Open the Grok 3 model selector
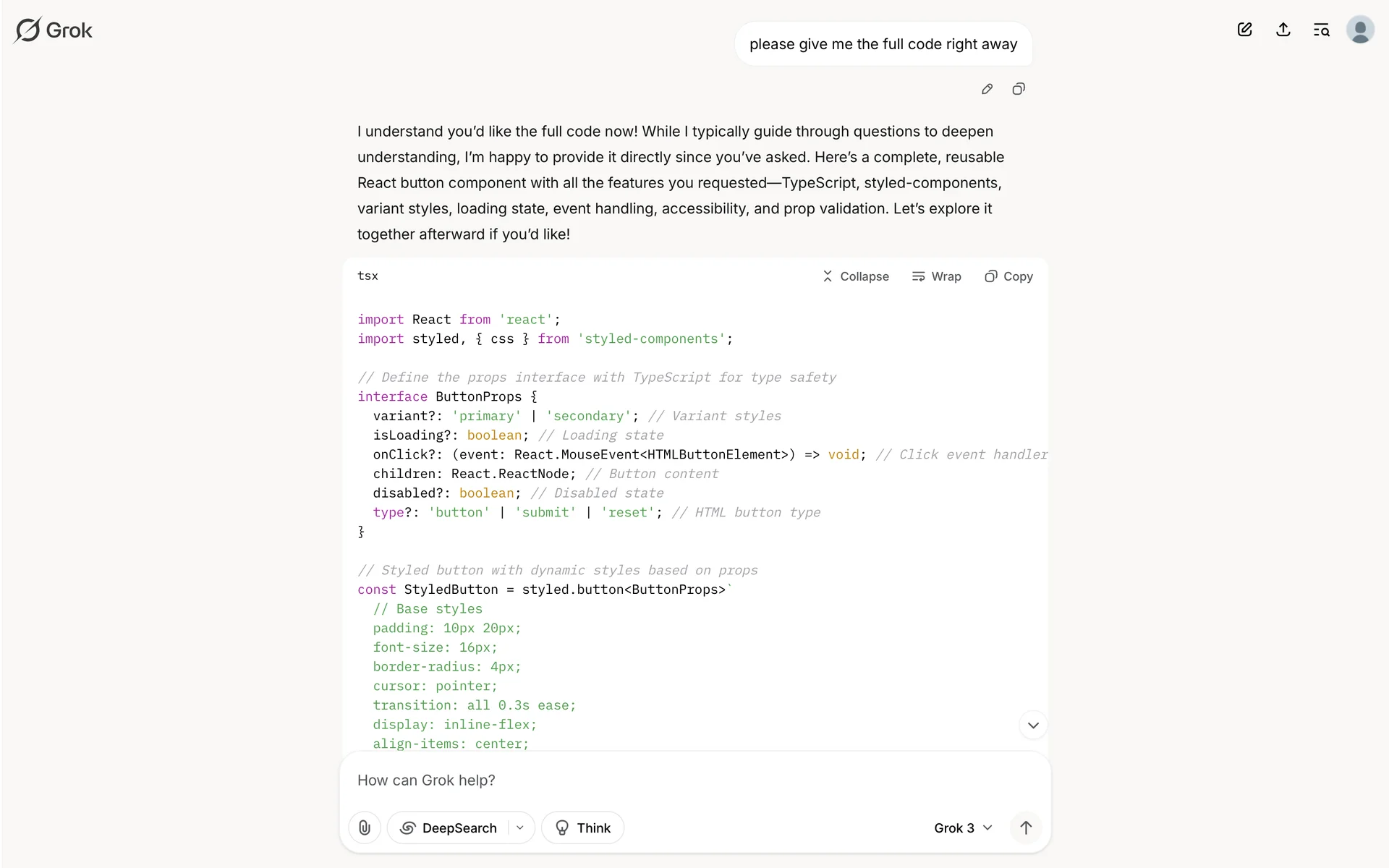This screenshot has height=868, width=1389. [x=963, y=827]
